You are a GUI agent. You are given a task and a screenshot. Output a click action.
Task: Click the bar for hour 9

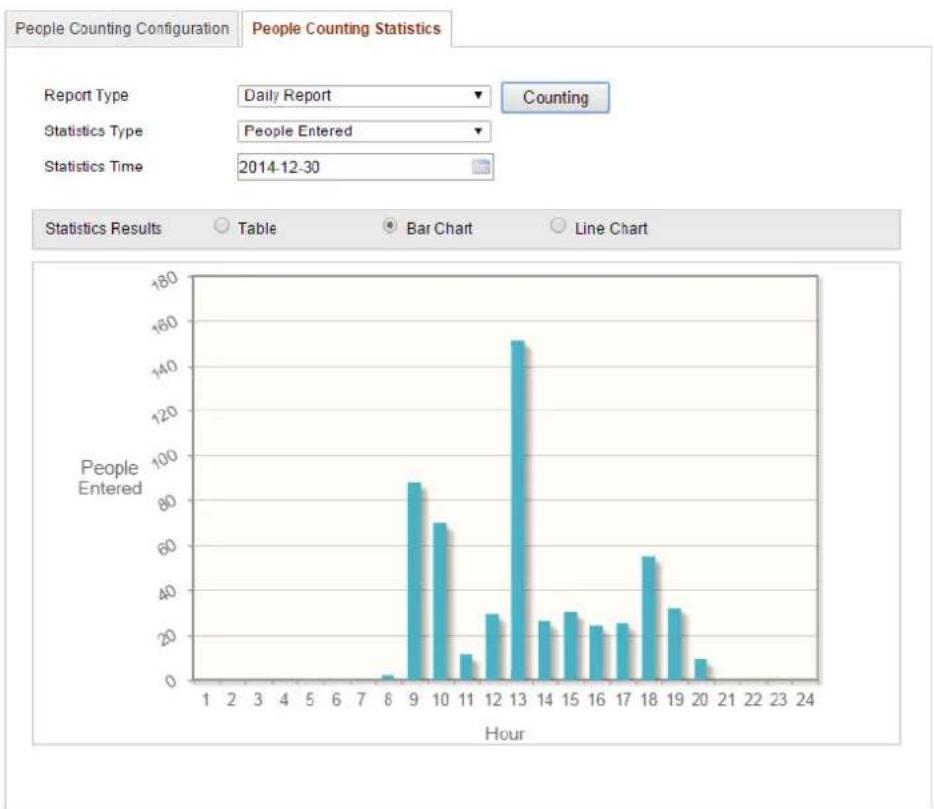414,581
